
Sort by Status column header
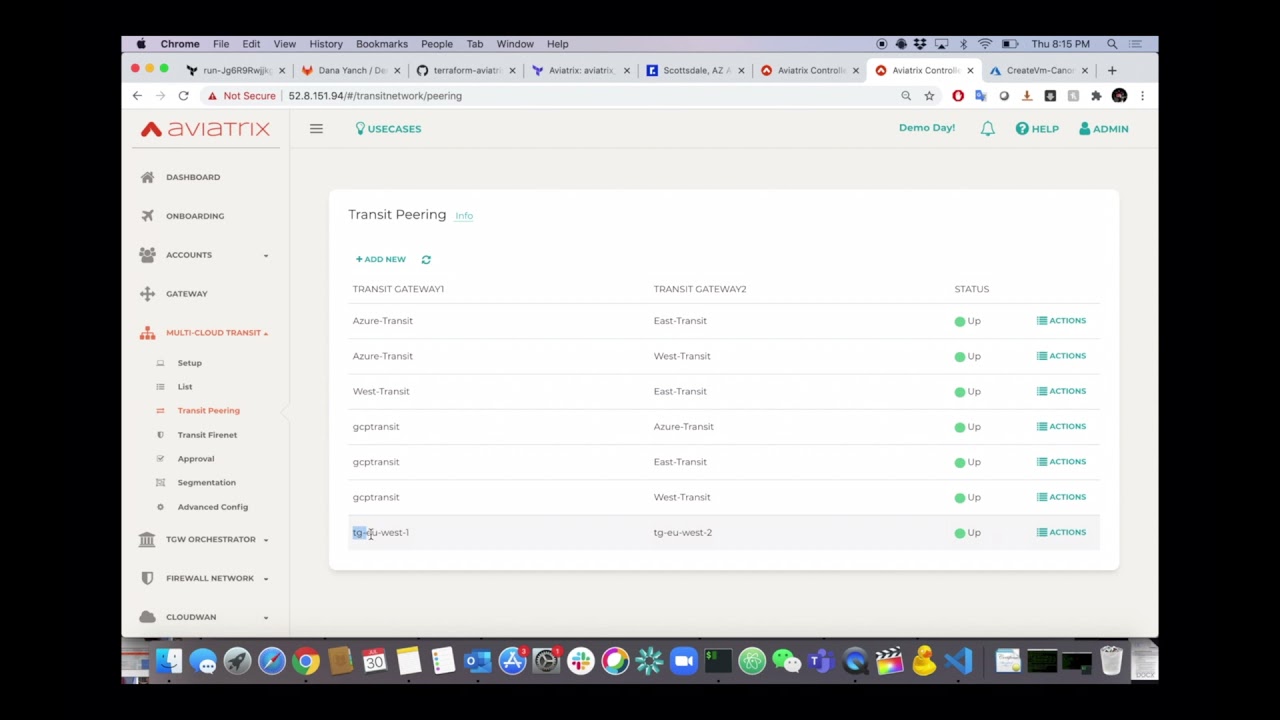pos(971,289)
